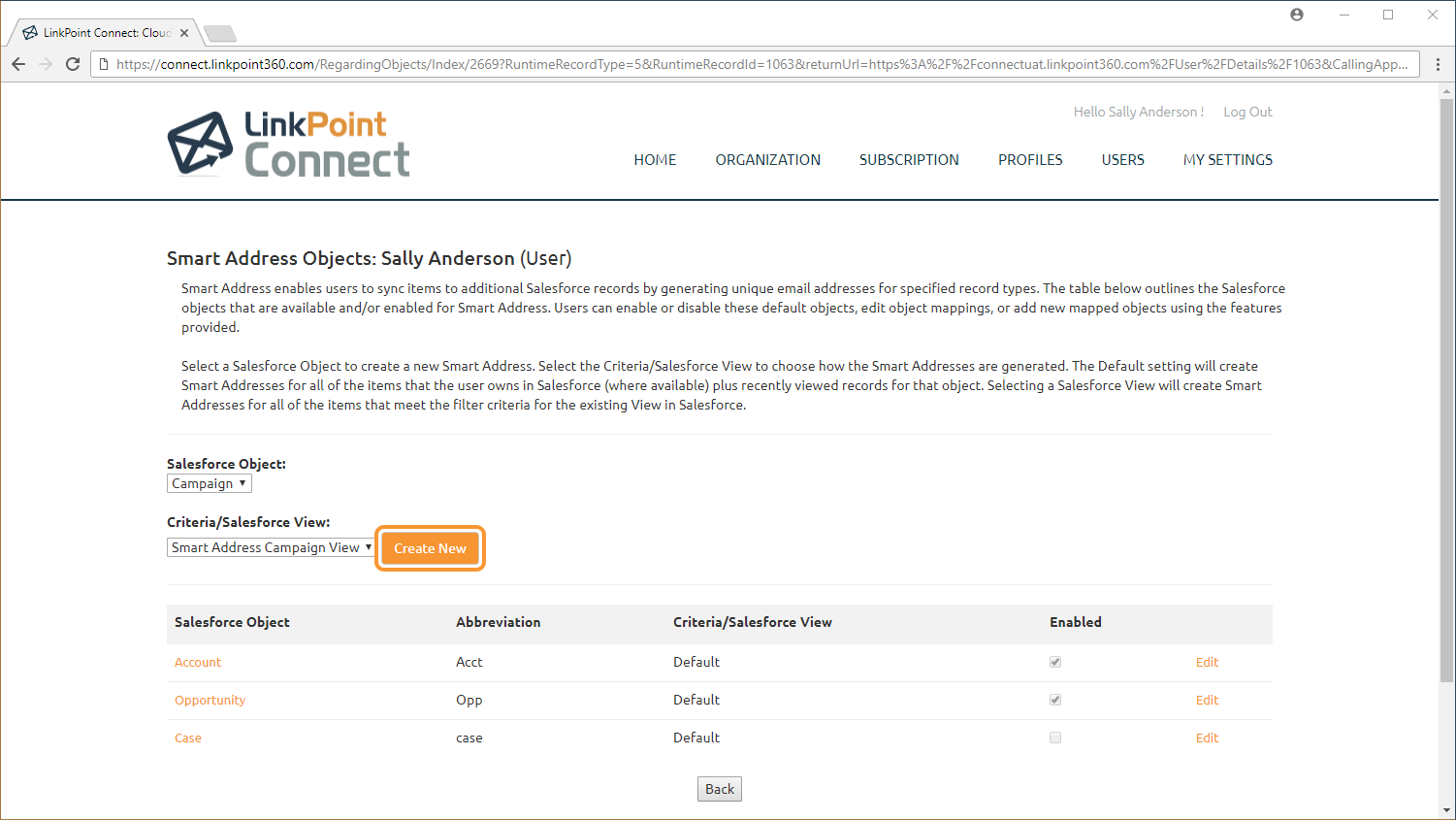The image size is (1456, 820).
Task: Open the Account object link
Action: [x=198, y=662]
